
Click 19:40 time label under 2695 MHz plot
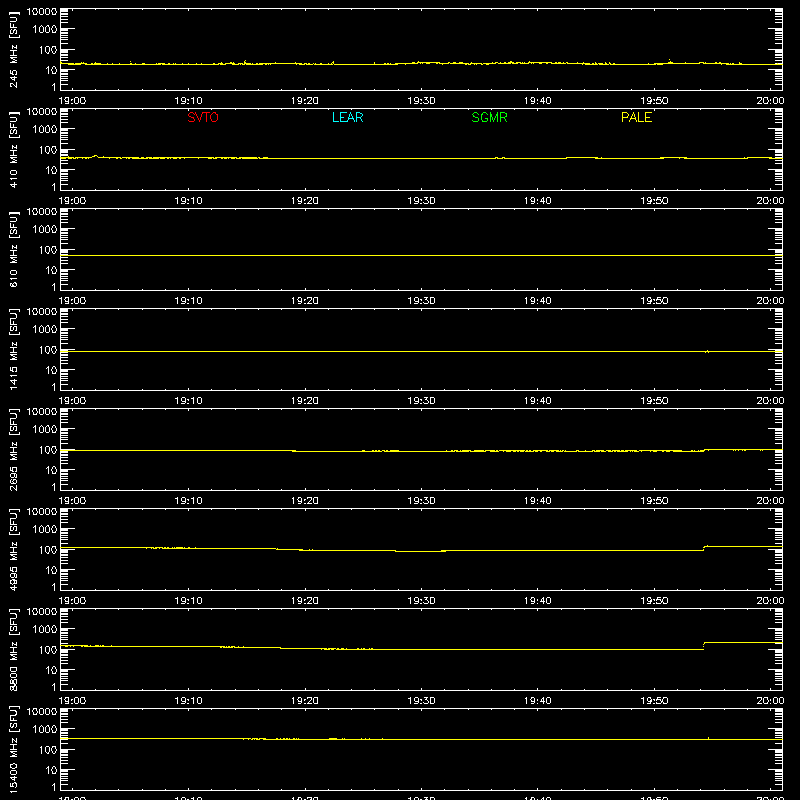click(538, 501)
